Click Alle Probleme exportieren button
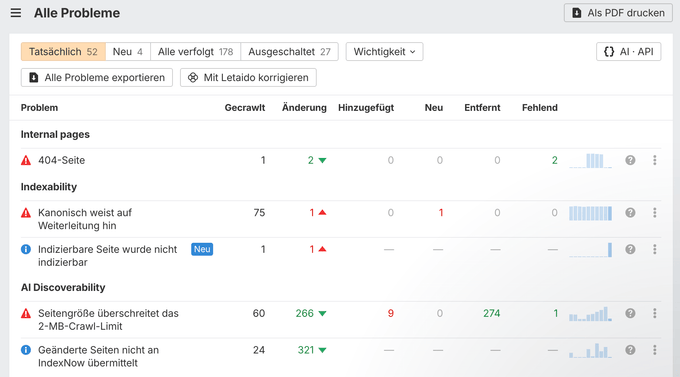The image size is (680, 377). 97,78
